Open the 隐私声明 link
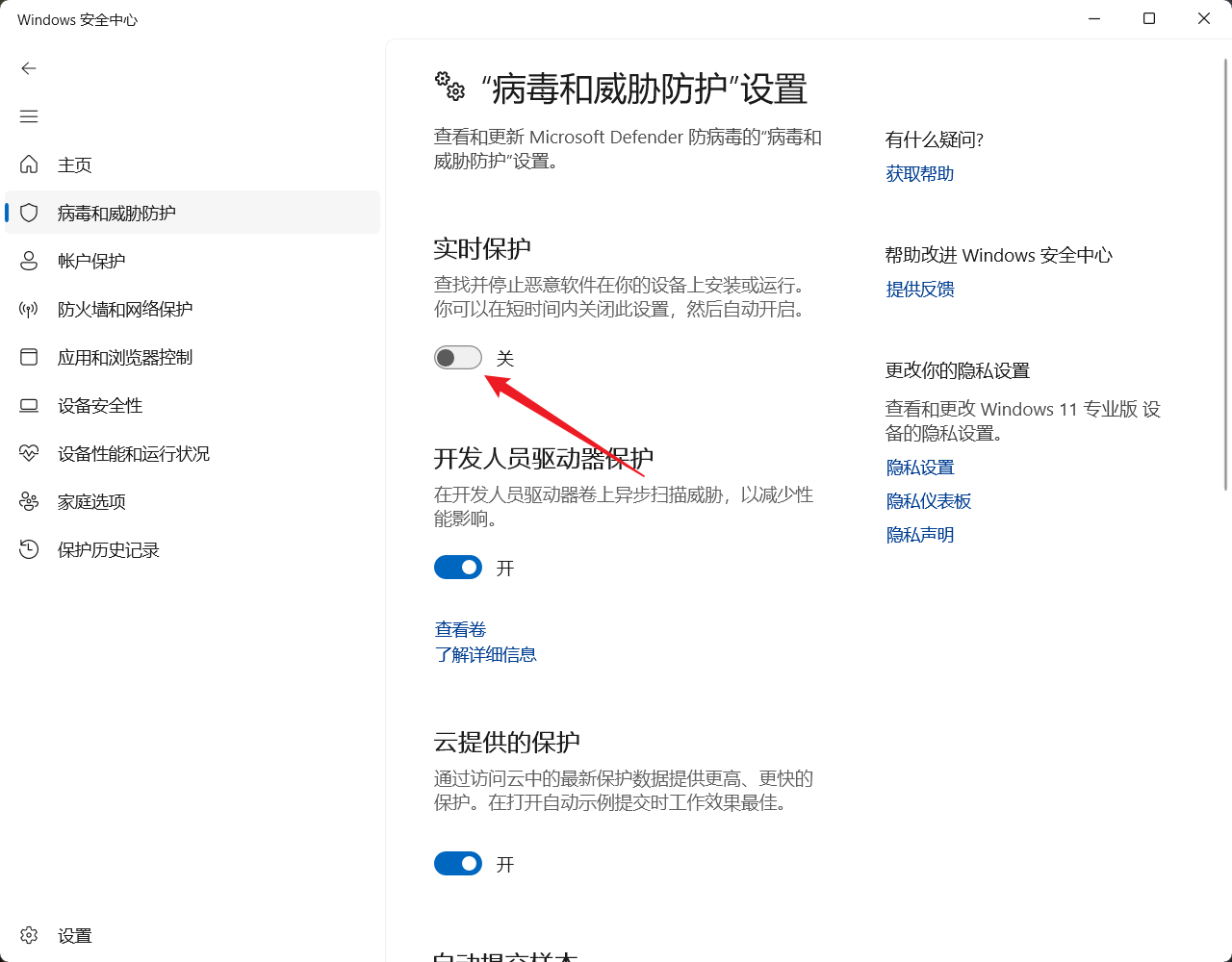1232x962 pixels. [x=920, y=535]
